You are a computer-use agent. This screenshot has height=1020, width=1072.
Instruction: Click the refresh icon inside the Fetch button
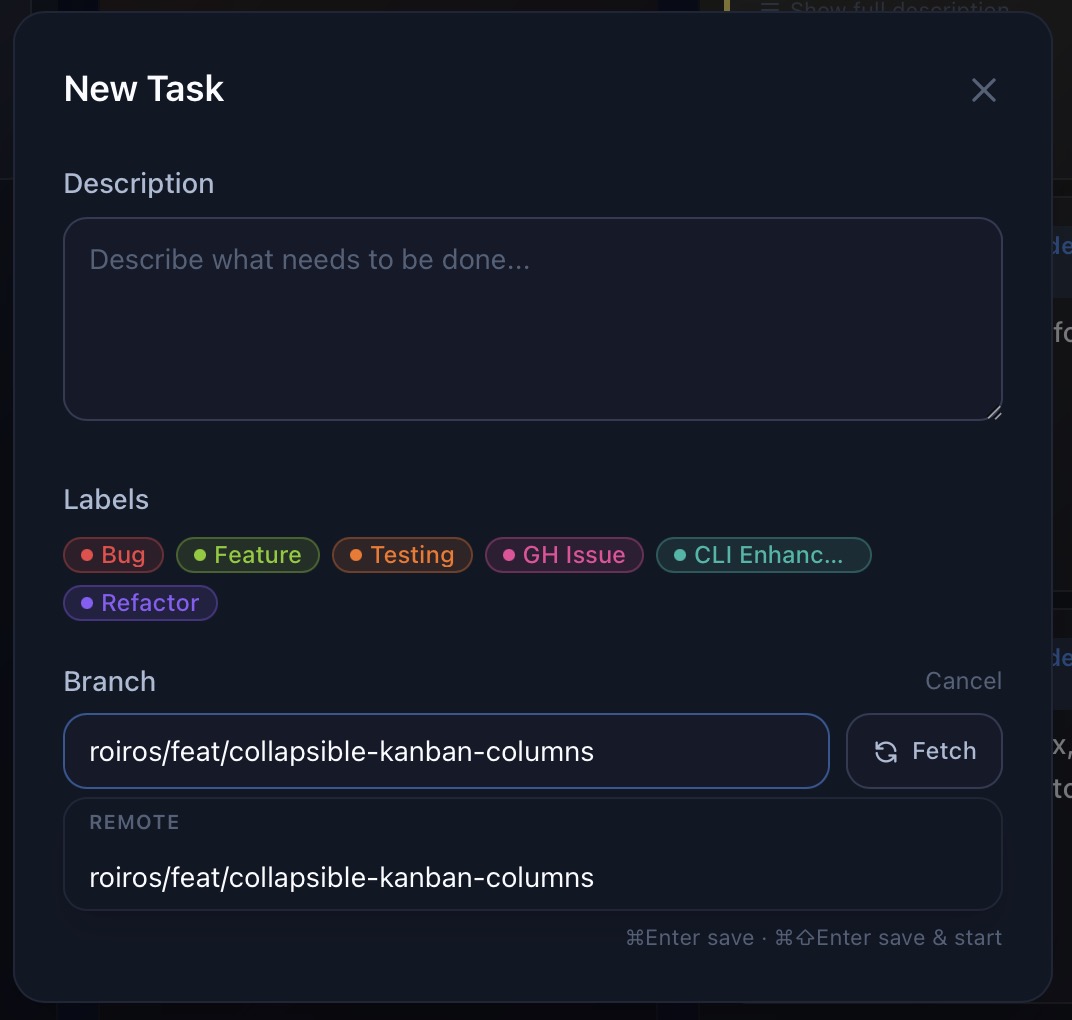[x=886, y=751]
